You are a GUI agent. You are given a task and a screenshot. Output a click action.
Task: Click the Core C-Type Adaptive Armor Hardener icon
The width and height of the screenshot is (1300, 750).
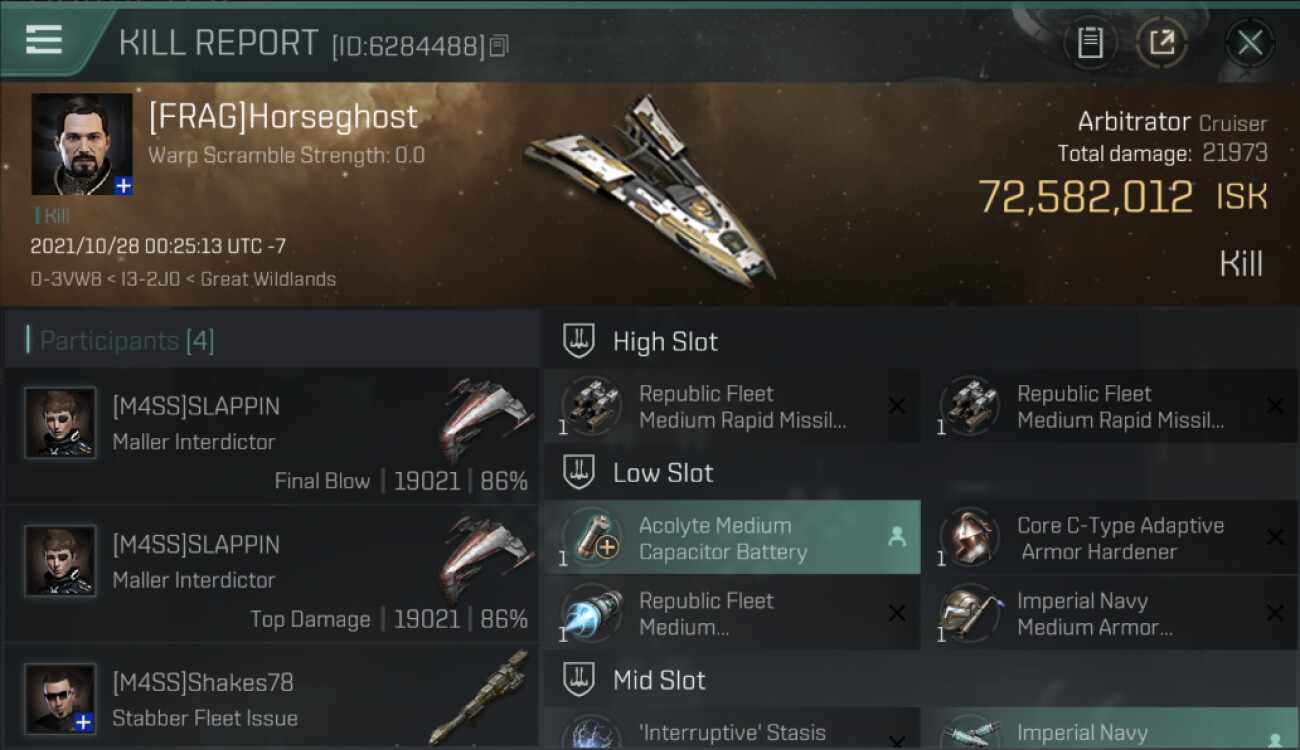pyautogui.click(x=968, y=538)
